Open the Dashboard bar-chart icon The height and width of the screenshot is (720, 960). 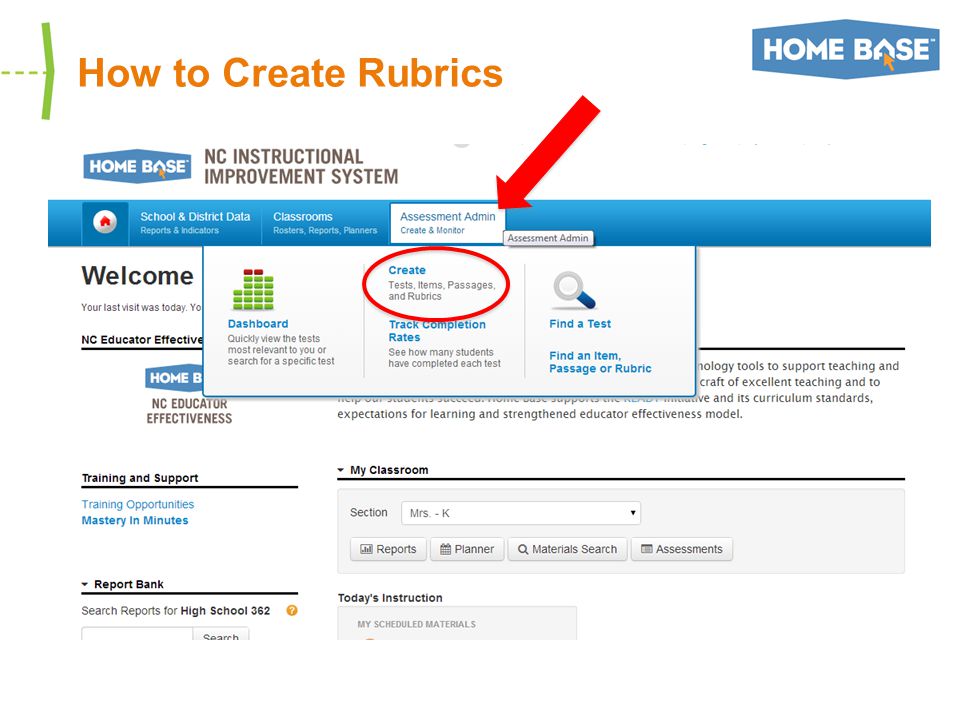point(253,290)
